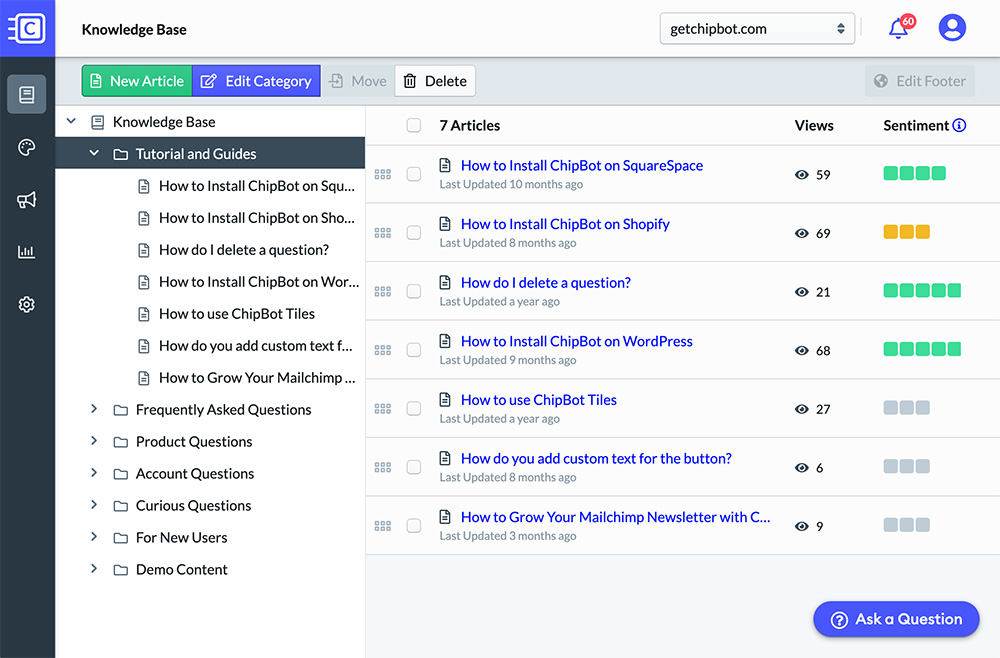Select Product Questions in the tree
The width and height of the screenshot is (1000, 658).
tap(194, 442)
